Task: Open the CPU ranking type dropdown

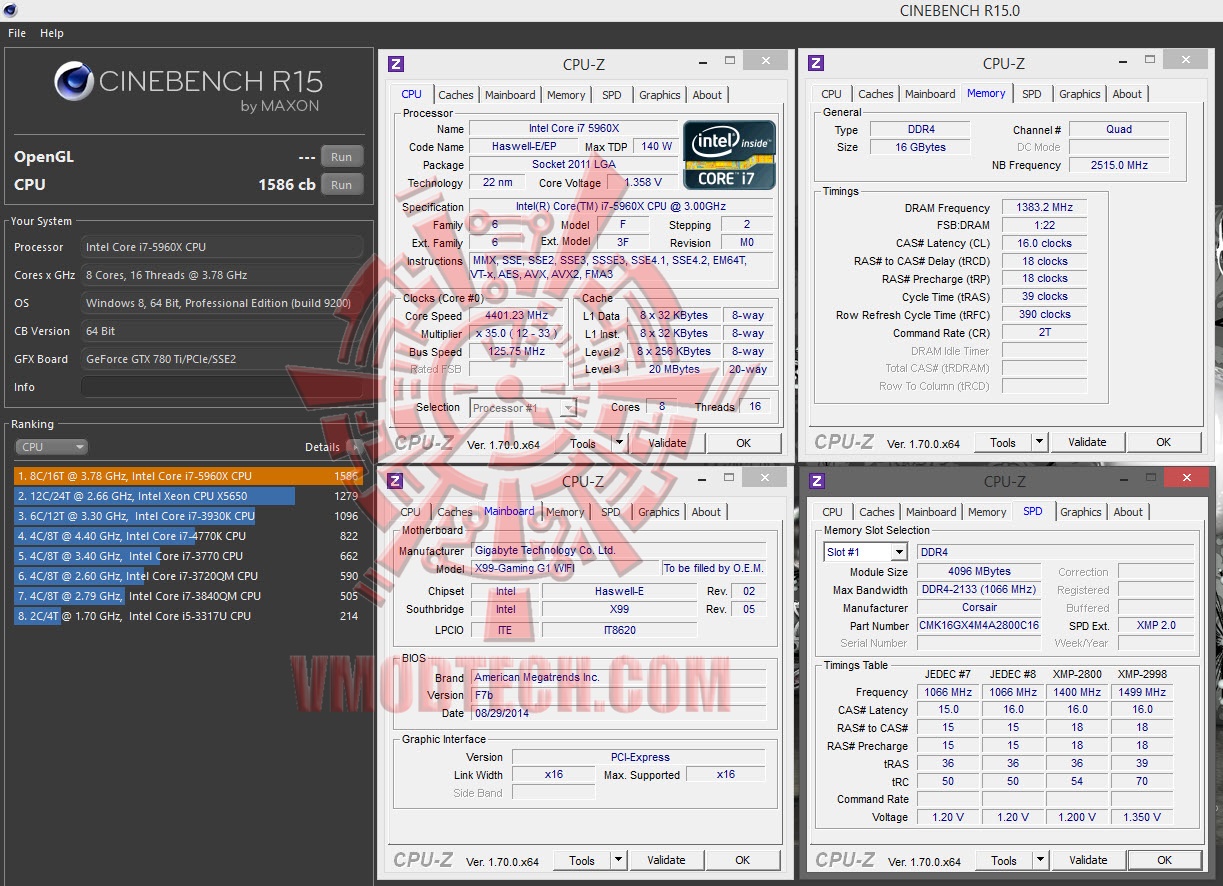Action: click(51, 447)
